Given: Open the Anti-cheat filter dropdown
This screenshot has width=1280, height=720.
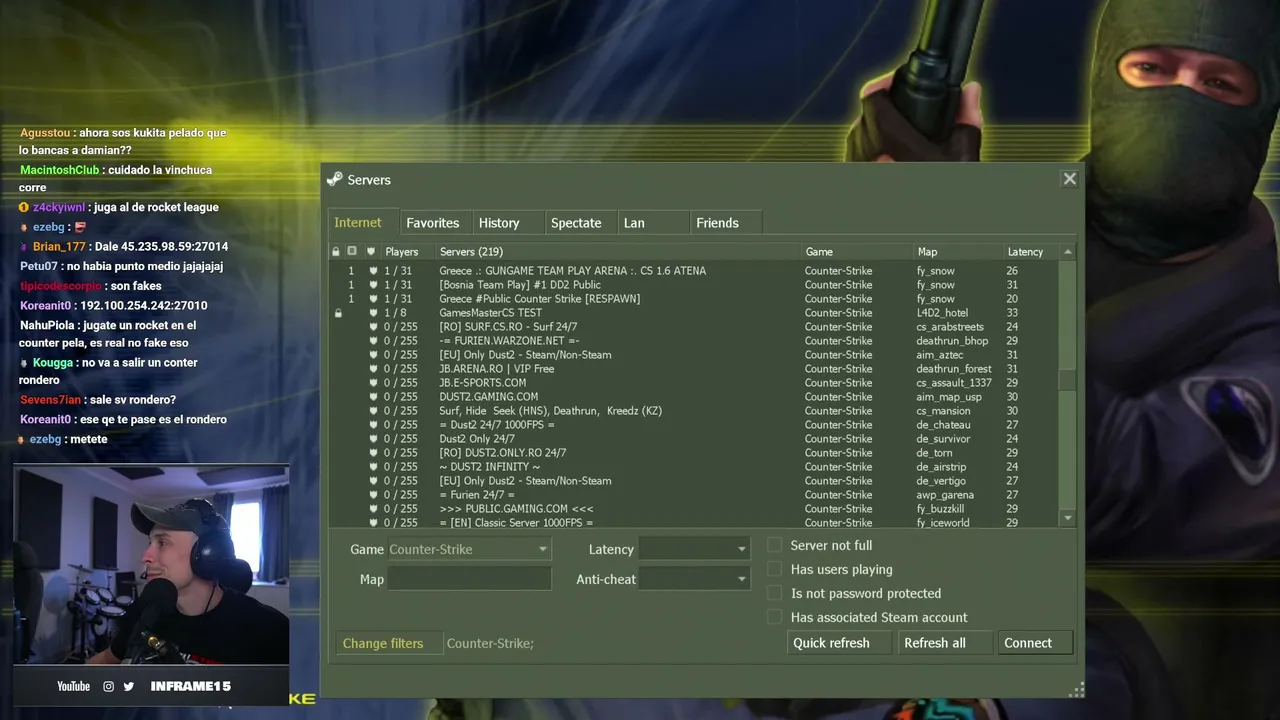Looking at the screenshot, I should click(694, 579).
